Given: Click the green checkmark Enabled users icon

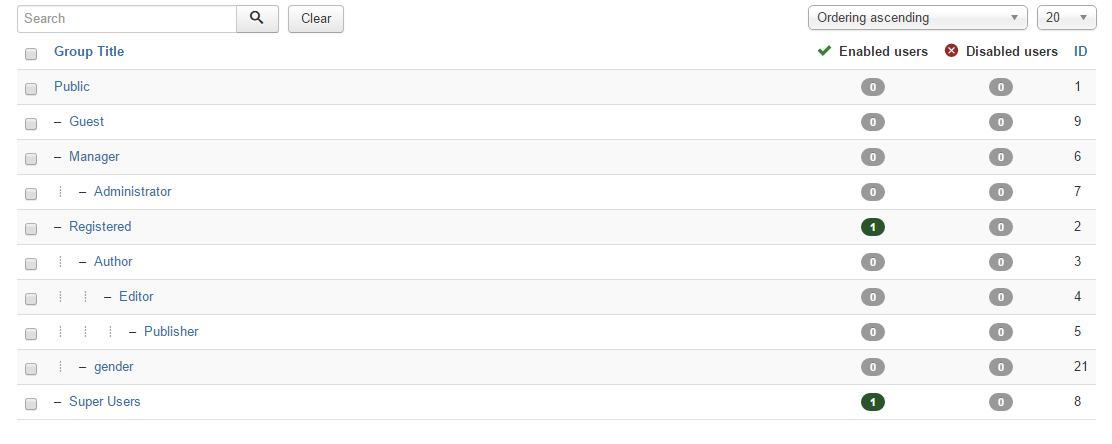Looking at the screenshot, I should click(824, 51).
